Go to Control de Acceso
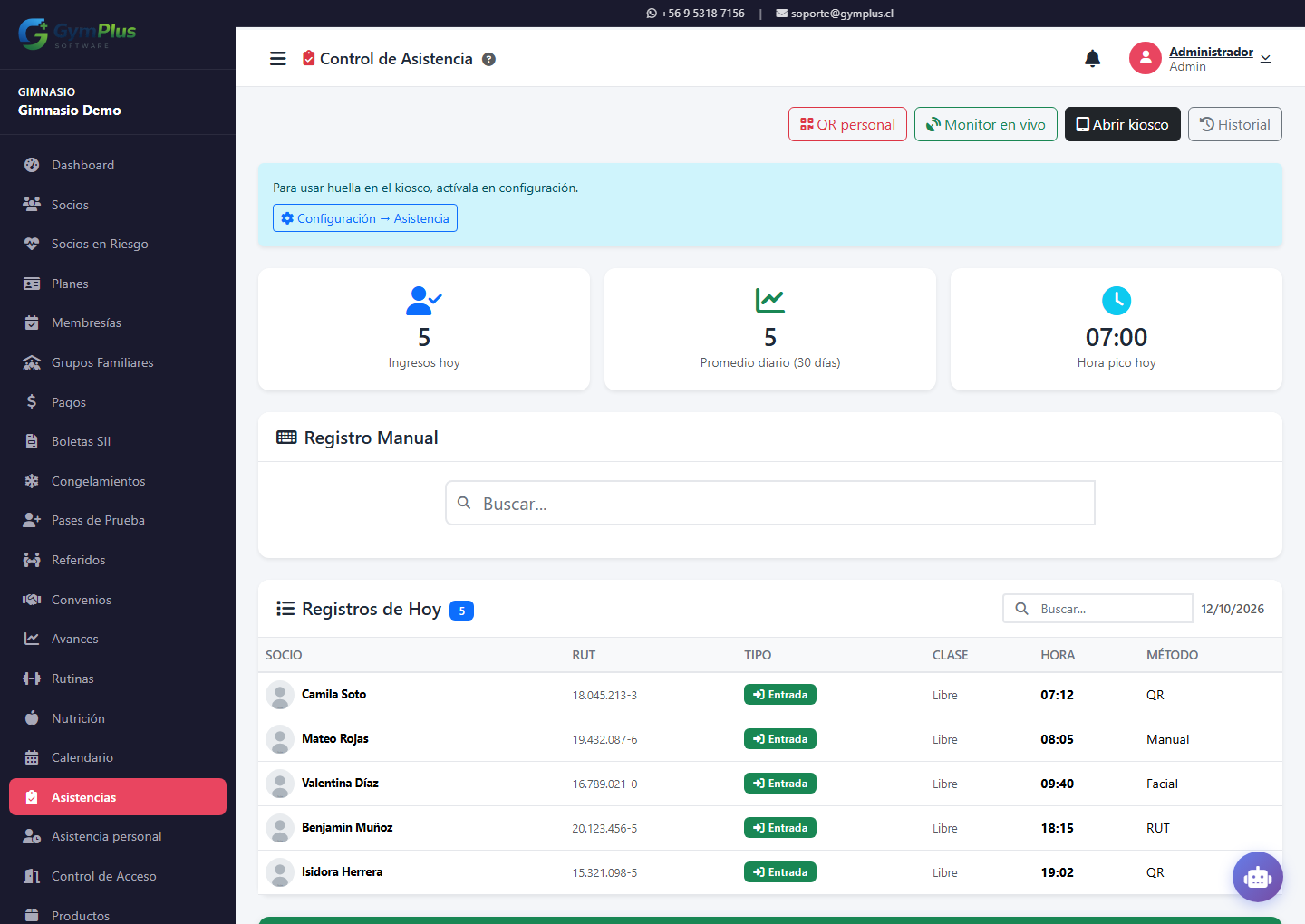 click(x=118, y=876)
